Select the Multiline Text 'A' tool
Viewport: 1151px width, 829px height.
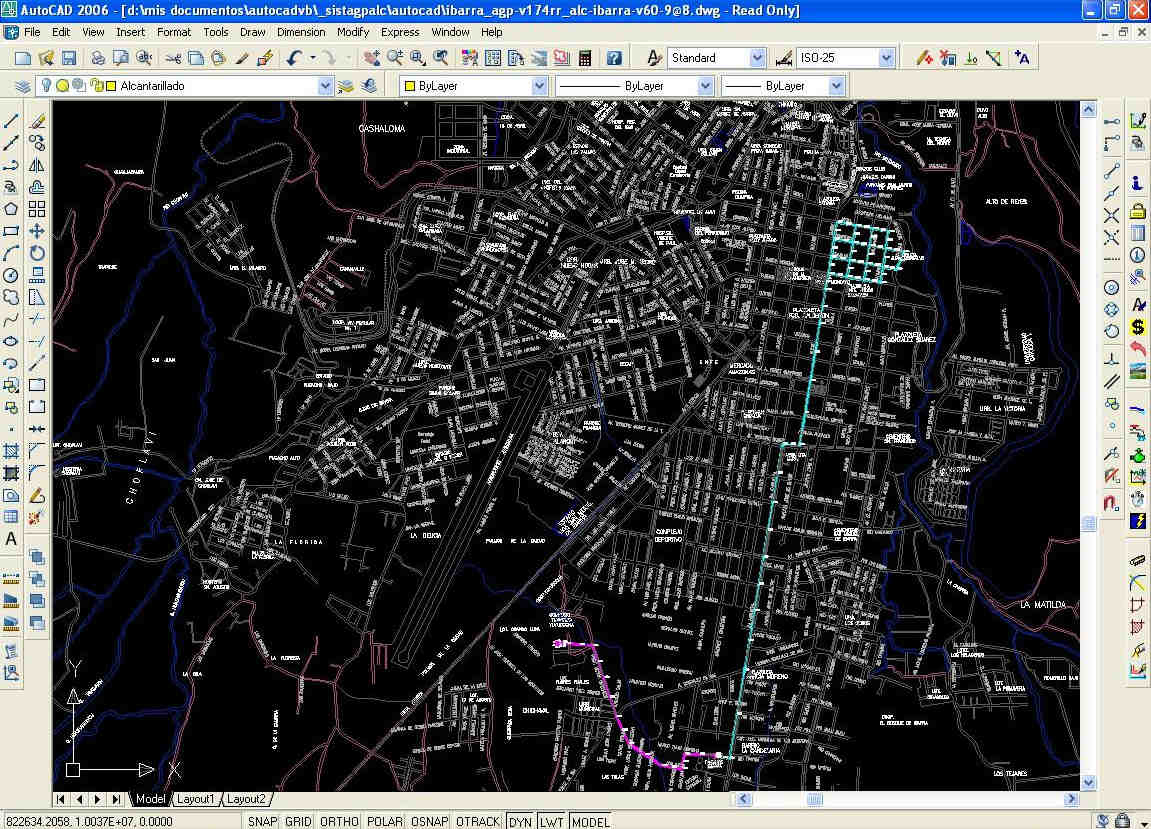pyautogui.click(x=11, y=539)
